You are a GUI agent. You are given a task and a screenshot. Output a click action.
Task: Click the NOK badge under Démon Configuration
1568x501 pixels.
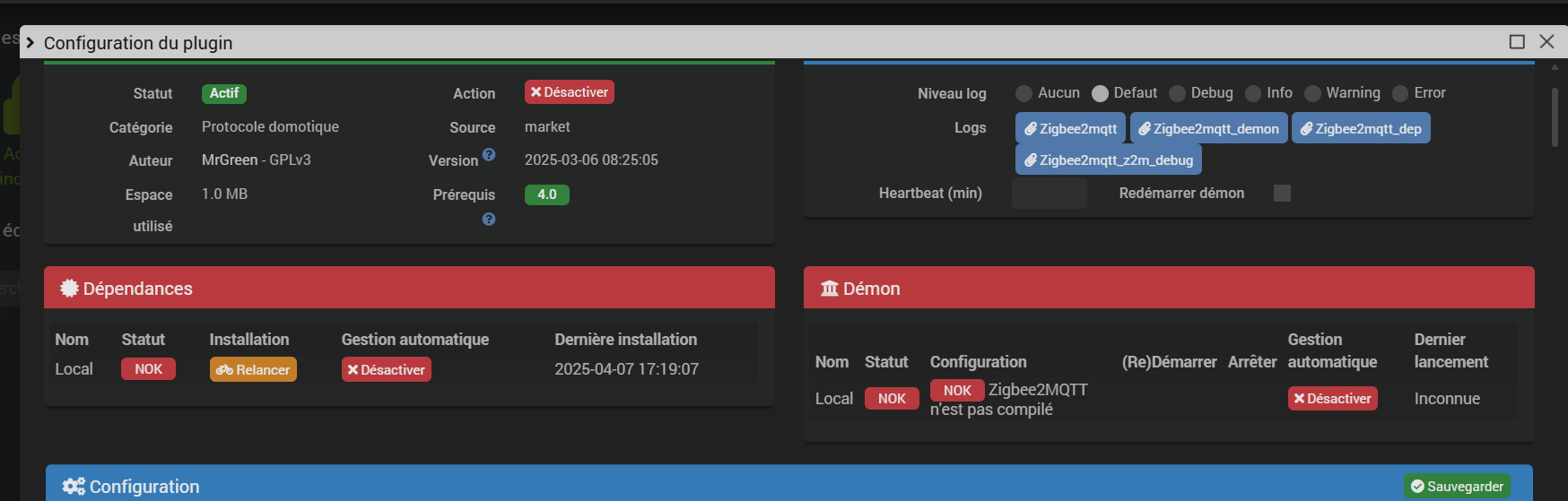click(957, 390)
